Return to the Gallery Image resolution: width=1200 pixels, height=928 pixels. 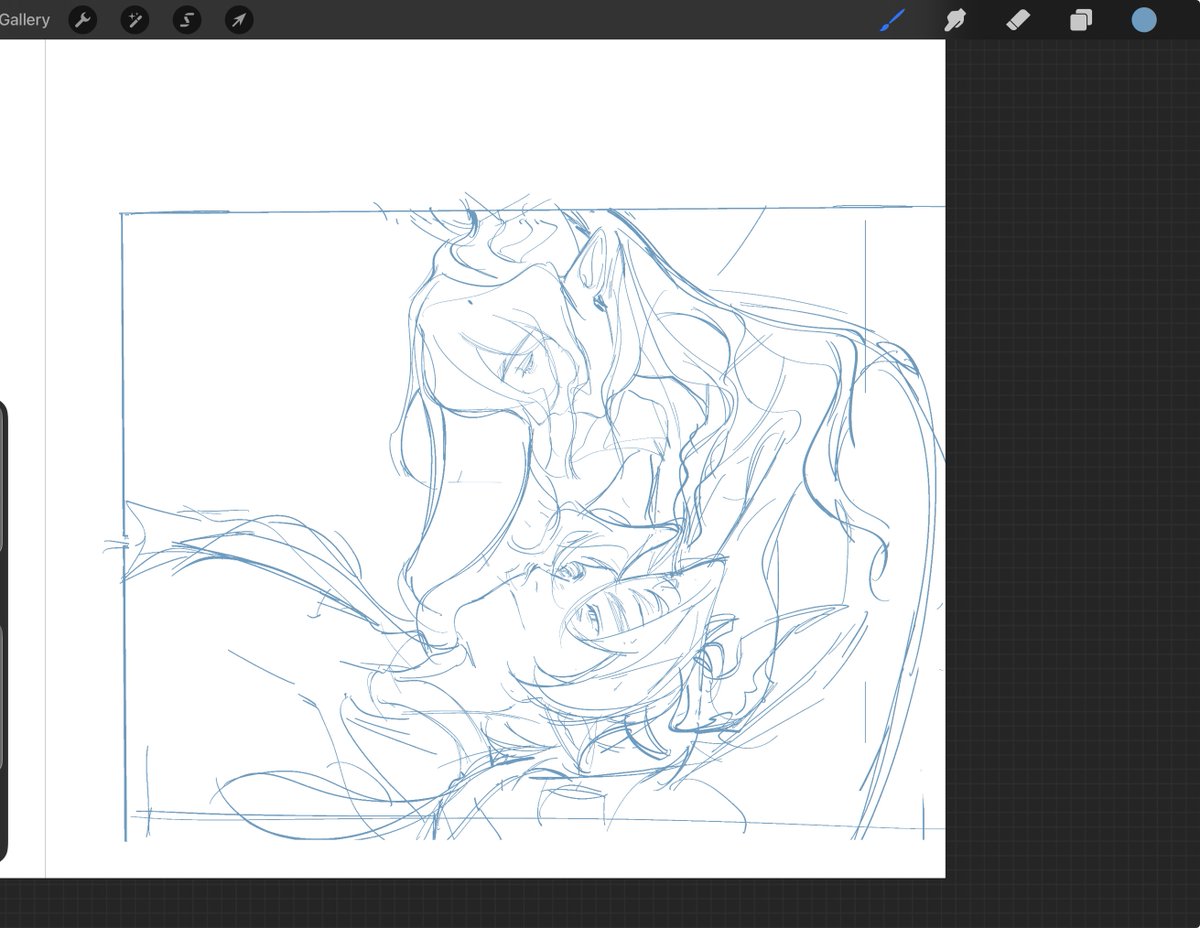(x=25, y=20)
